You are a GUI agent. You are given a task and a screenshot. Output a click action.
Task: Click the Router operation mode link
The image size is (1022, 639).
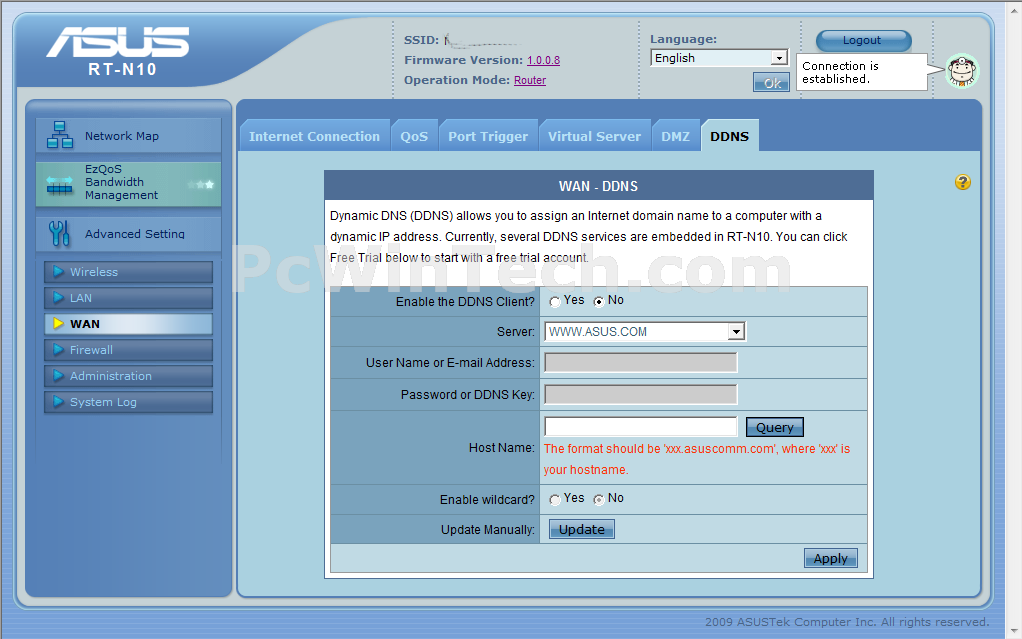[530, 80]
